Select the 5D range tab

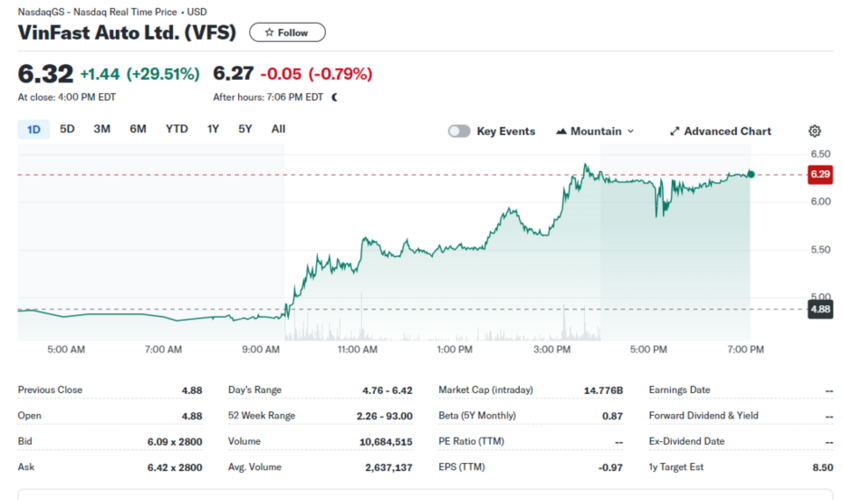[x=67, y=129]
